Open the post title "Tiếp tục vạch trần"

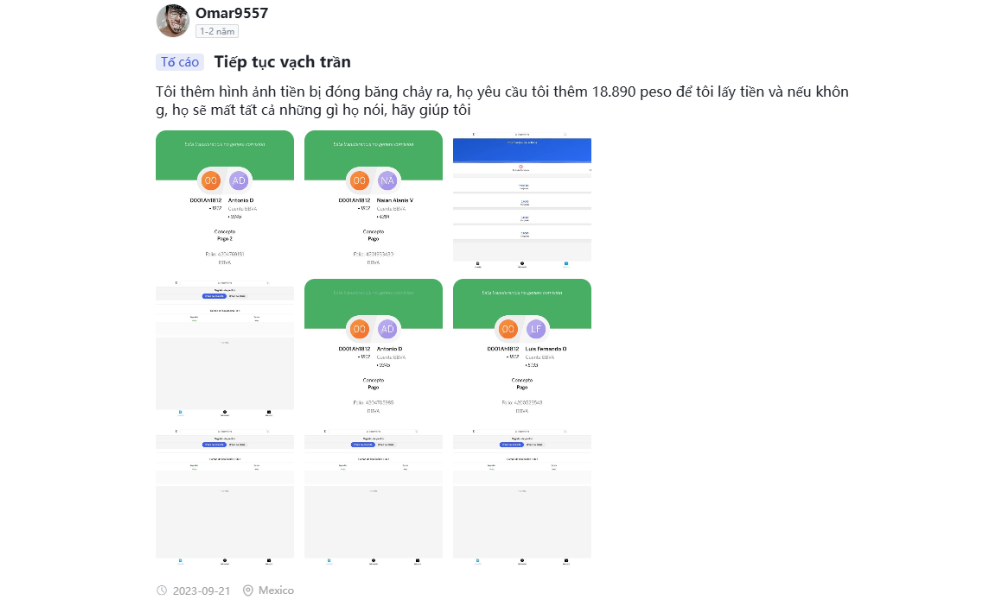coord(282,62)
